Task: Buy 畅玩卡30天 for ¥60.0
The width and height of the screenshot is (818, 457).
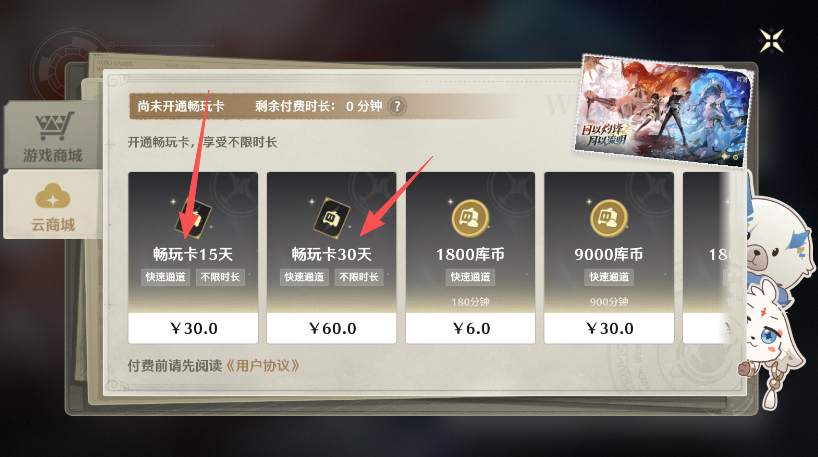Action: [x=332, y=328]
